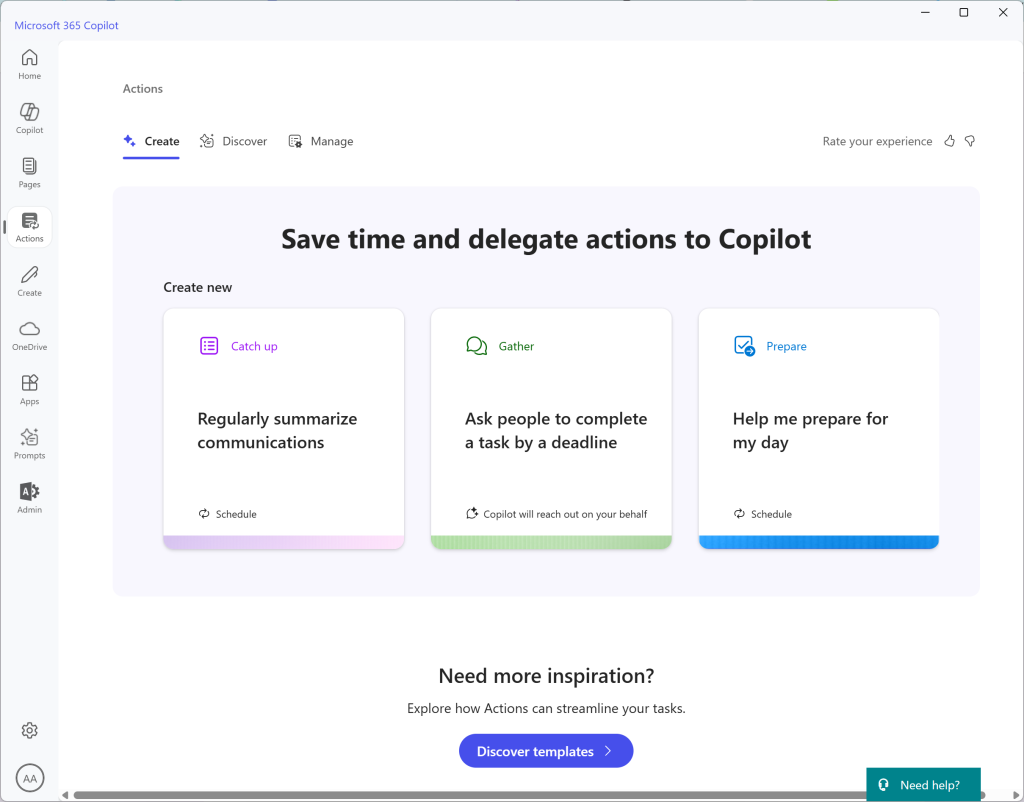Click Save time and delegate actions heading

546,239
